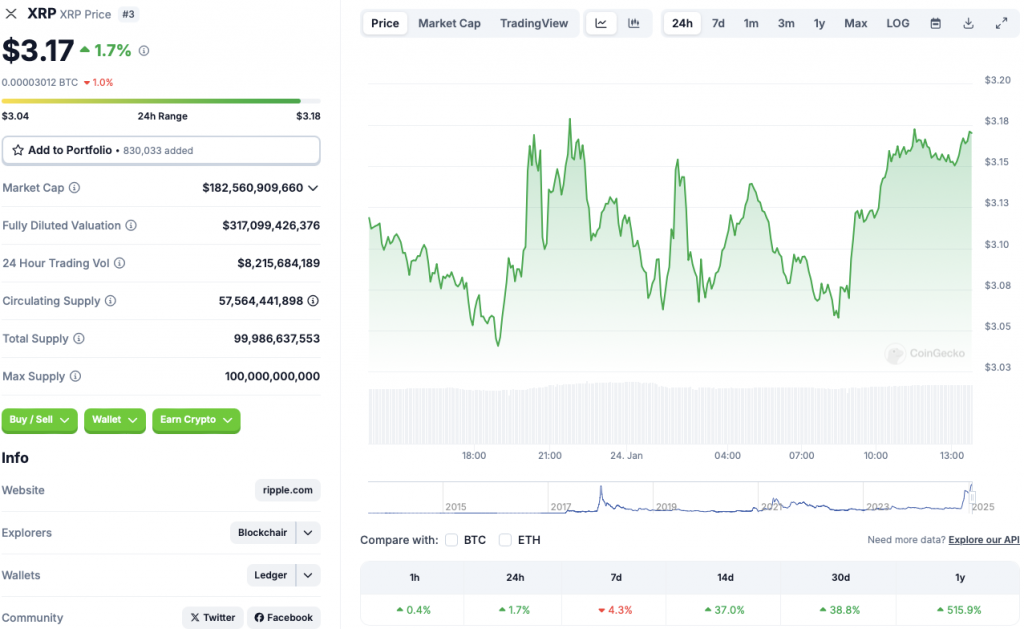Image resolution: width=1024 pixels, height=629 pixels.
Task: Open the Ledger wallet link
Action: click(x=270, y=575)
